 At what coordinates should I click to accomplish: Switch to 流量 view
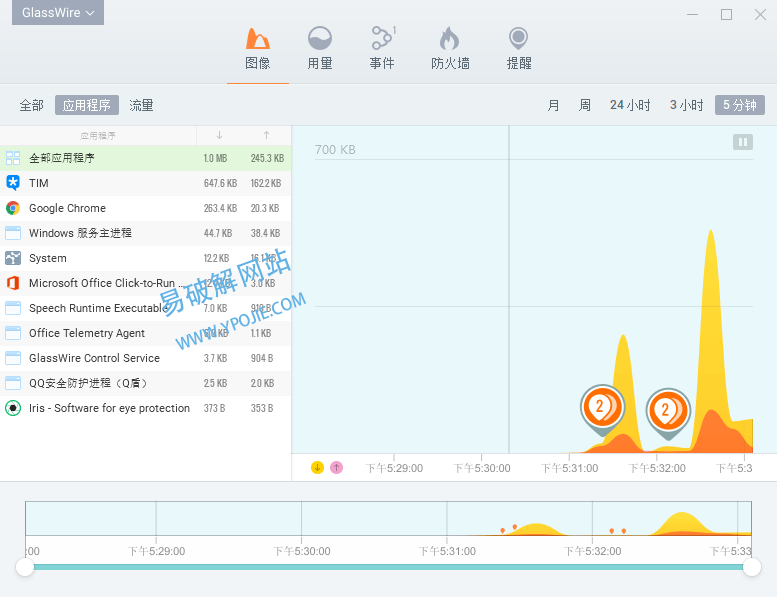tap(141, 105)
